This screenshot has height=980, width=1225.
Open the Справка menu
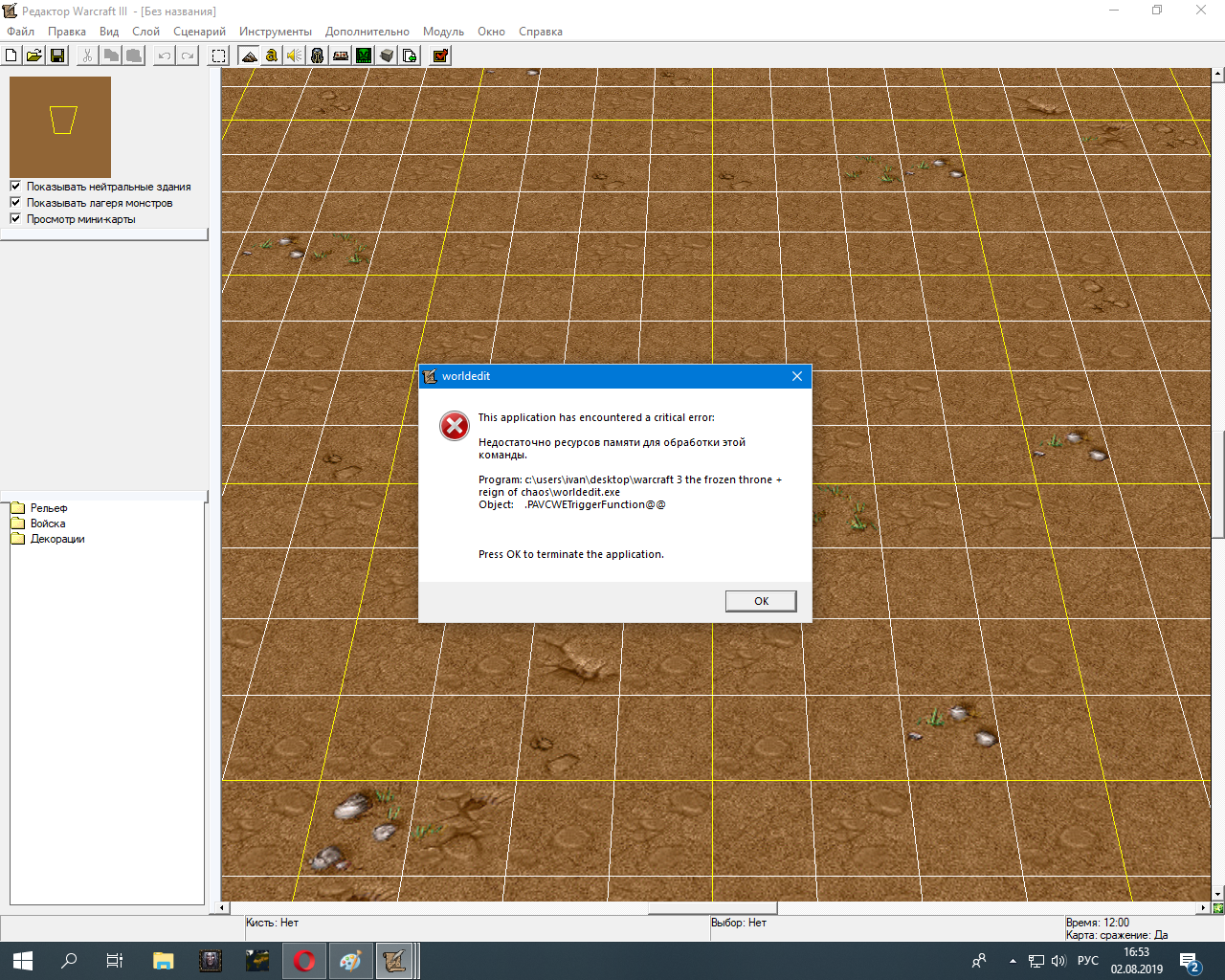(x=541, y=32)
